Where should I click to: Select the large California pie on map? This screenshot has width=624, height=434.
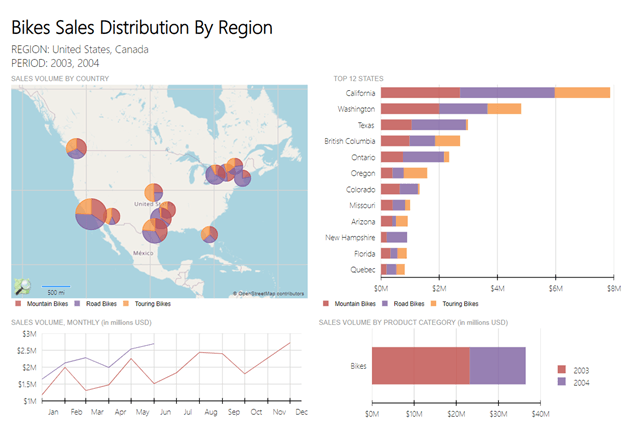coord(91,214)
